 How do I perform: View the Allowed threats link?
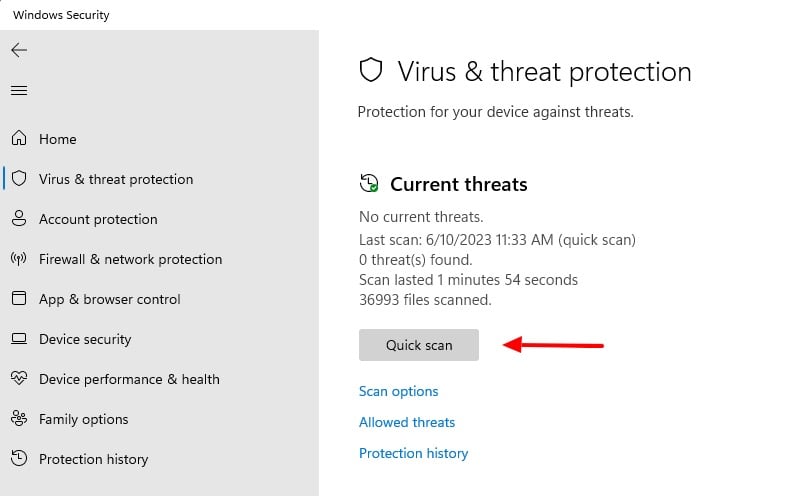click(407, 422)
